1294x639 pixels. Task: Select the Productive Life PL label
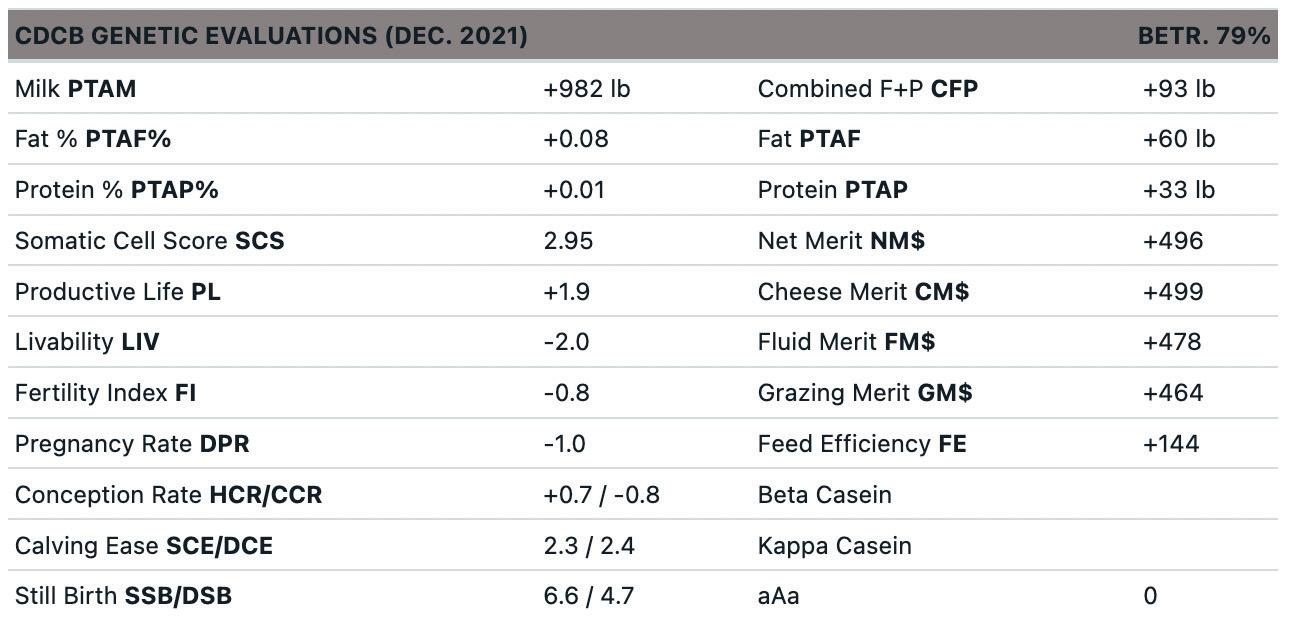[x=117, y=292]
